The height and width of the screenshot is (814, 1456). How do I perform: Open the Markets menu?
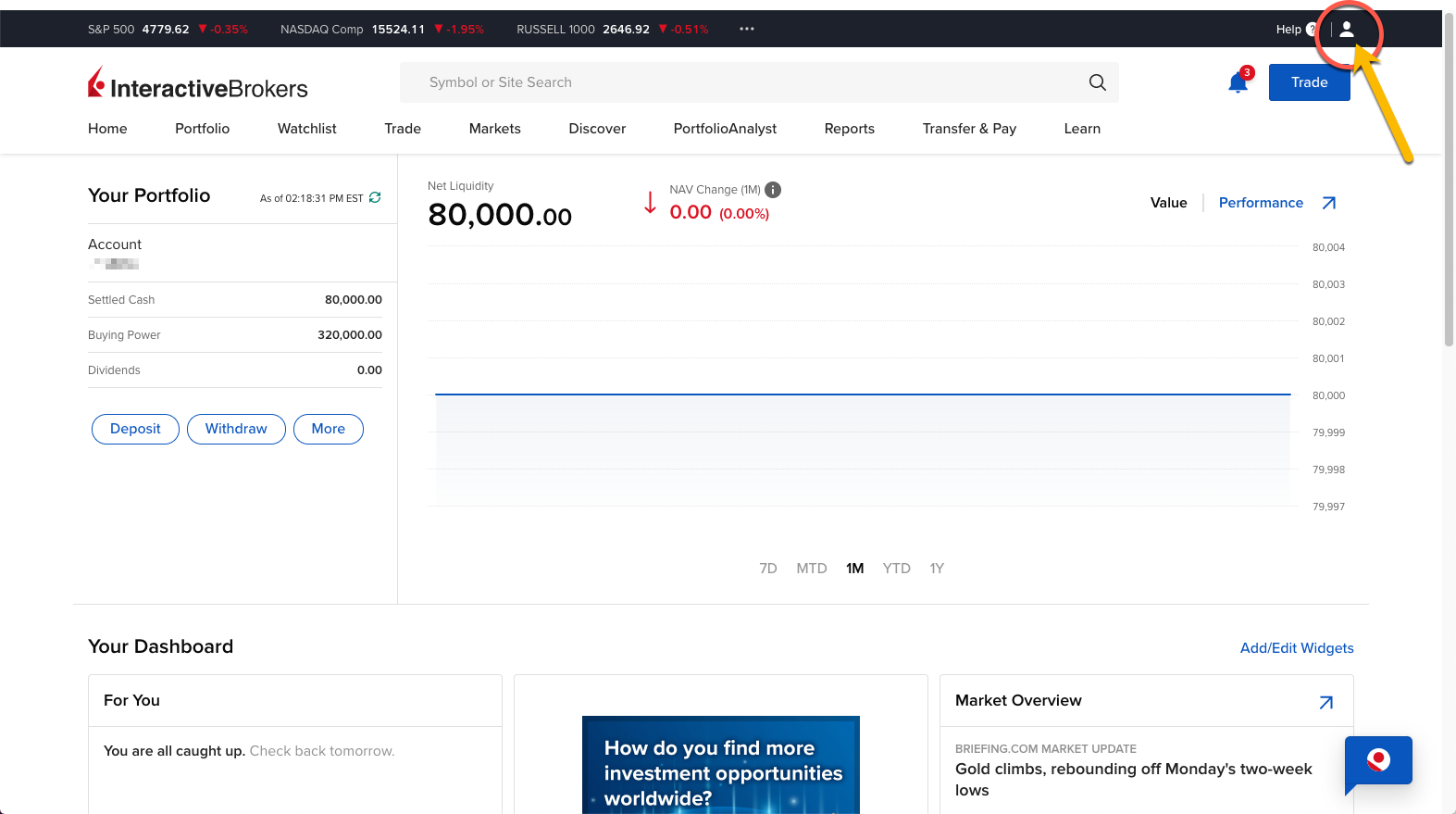point(495,129)
